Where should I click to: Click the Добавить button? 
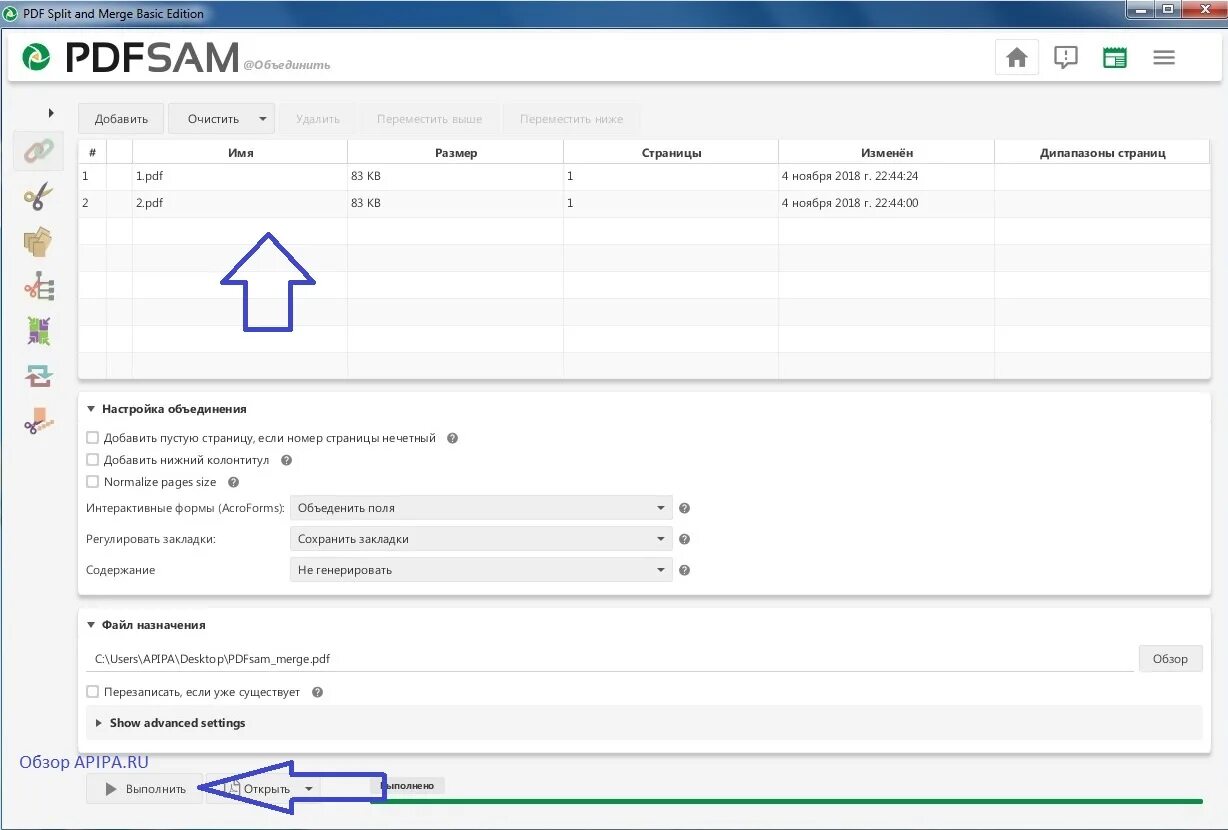coord(121,119)
